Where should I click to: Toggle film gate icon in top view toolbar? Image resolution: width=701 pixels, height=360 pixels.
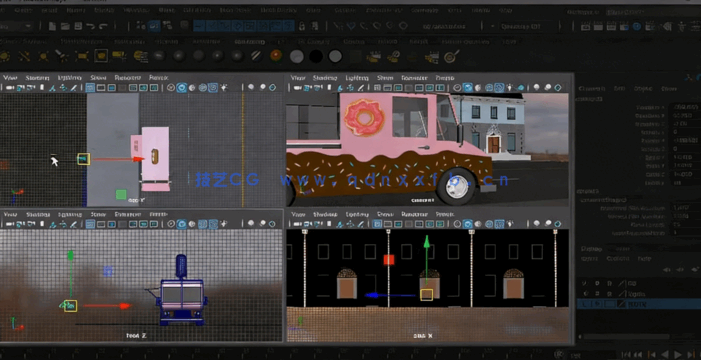[101, 88]
